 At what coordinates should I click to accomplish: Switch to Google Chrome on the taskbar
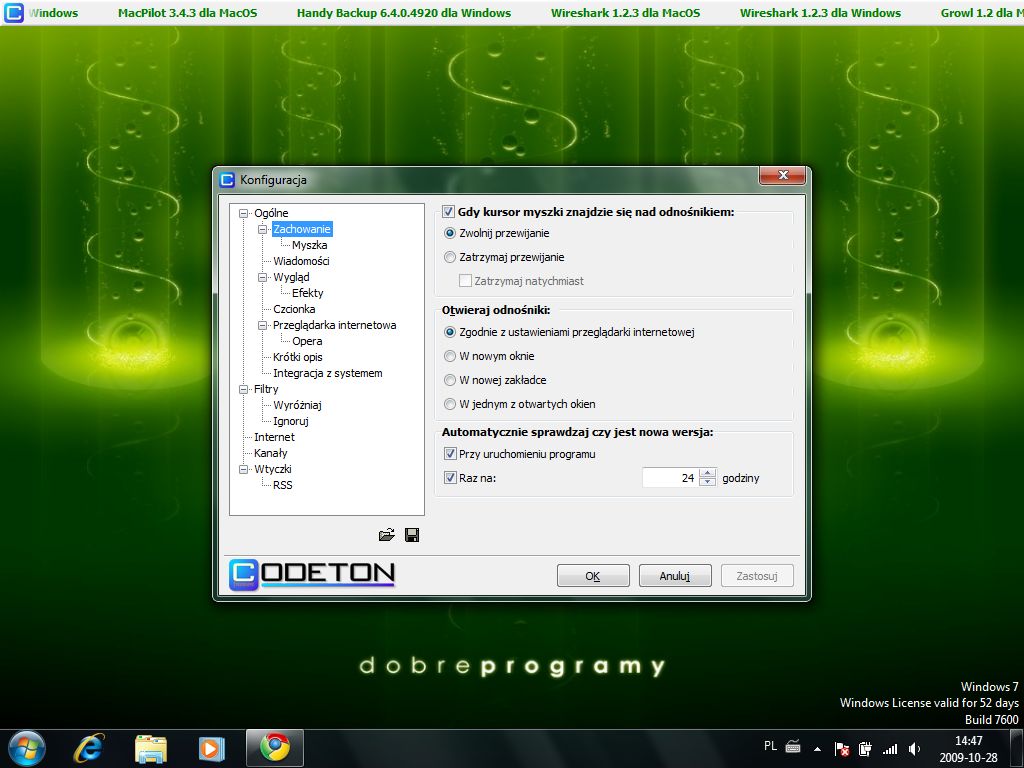click(x=275, y=748)
